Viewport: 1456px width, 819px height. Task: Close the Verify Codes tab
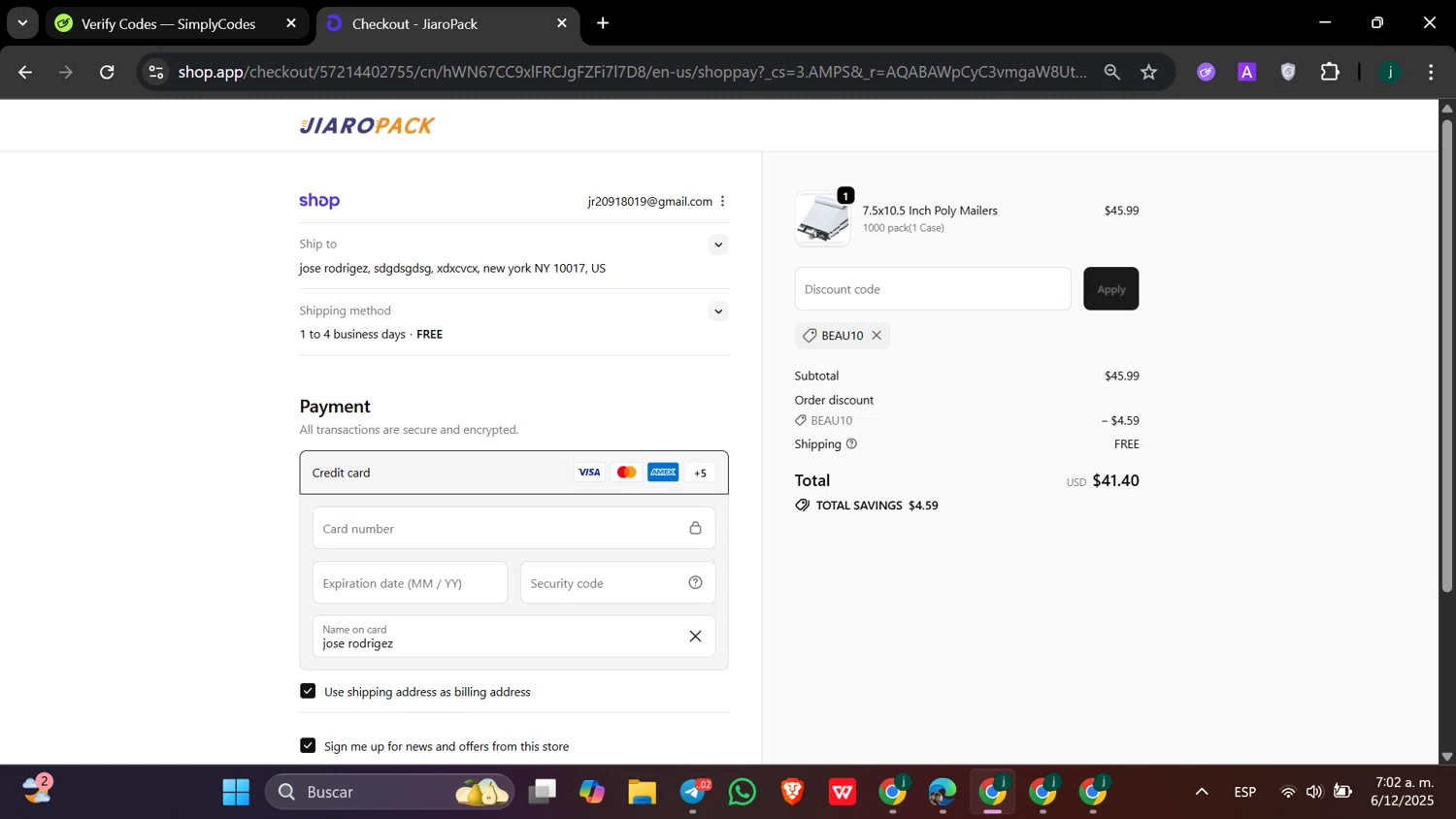tap(290, 23)
